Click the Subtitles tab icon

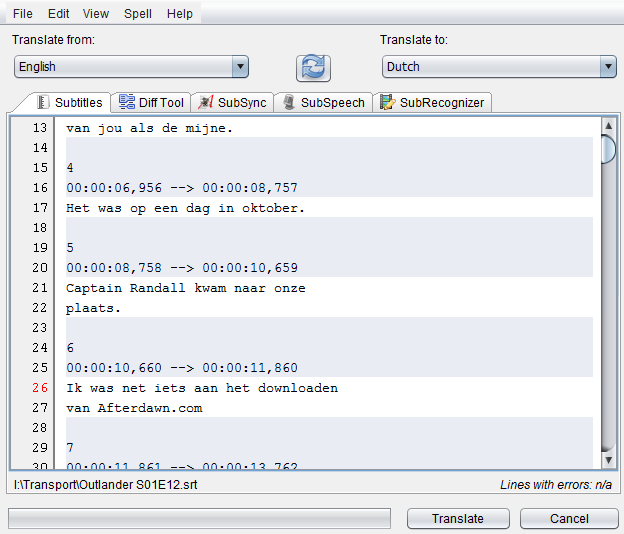(43, 103)
